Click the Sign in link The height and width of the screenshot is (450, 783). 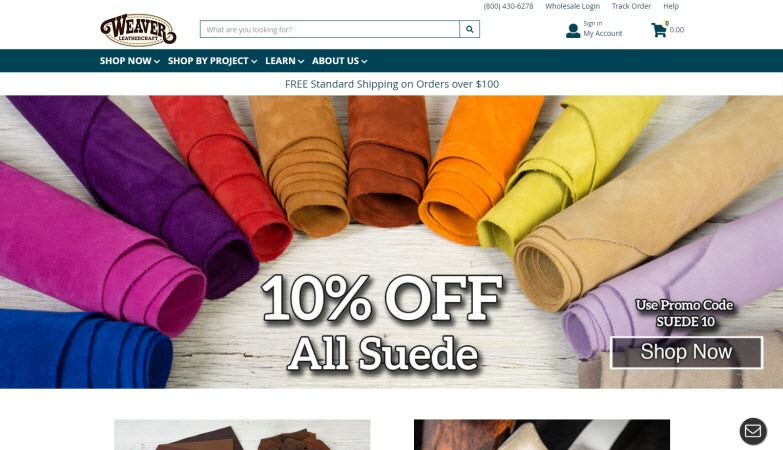point(593,23)
